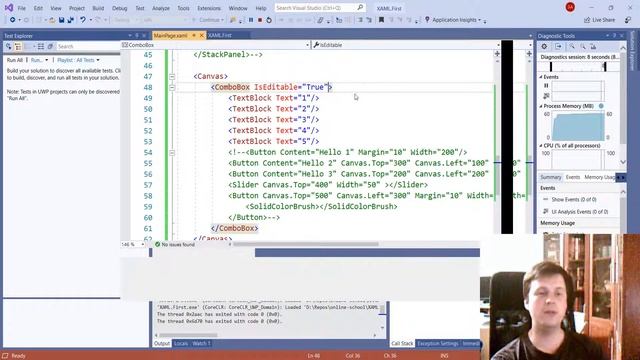Click Reset Zoom icon in Diagnostic Tools
Image resolution: width=640 pixels, height=360 pixels.
593,47
